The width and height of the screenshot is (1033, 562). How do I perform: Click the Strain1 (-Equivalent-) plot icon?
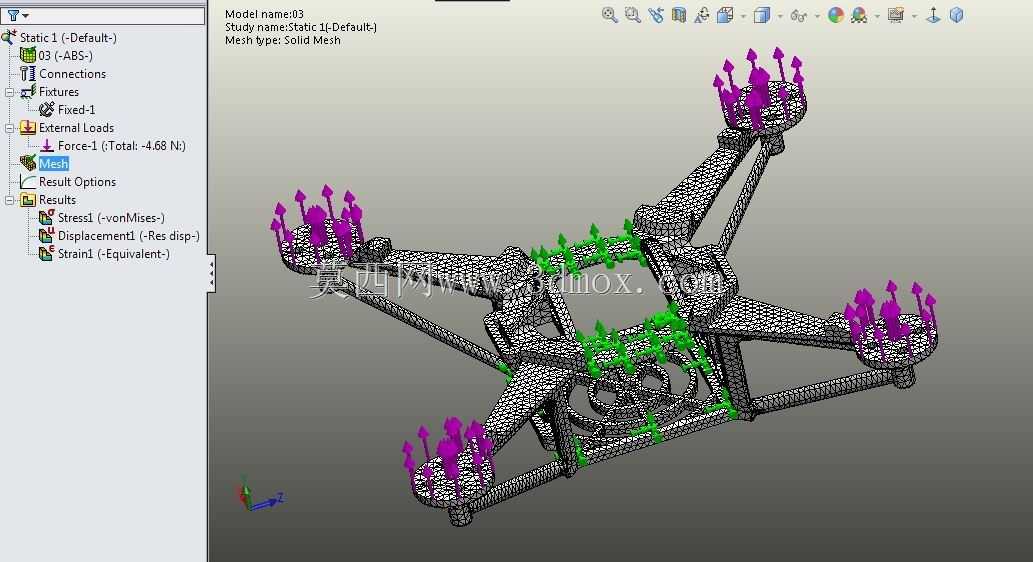coord(47,253)
